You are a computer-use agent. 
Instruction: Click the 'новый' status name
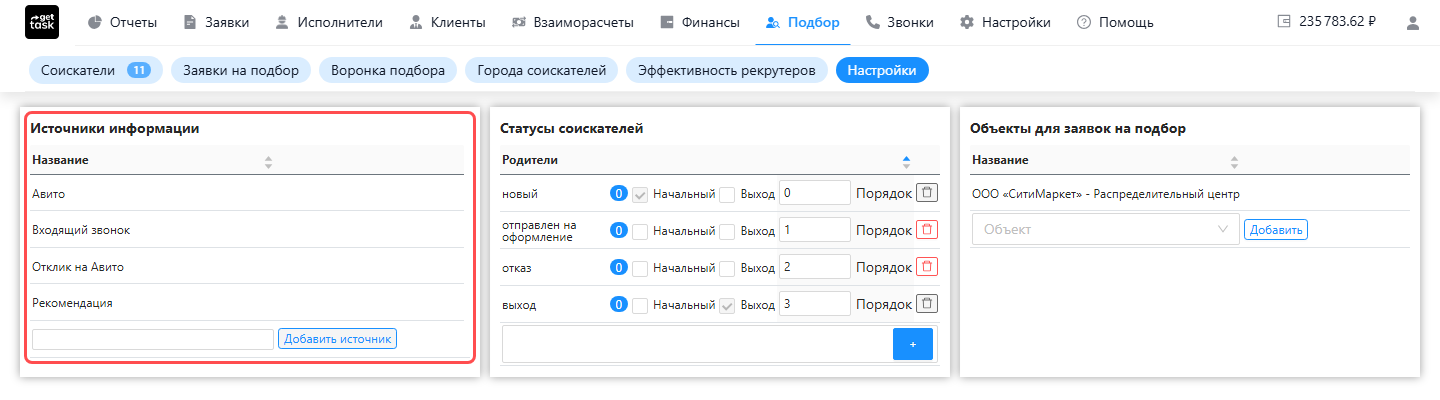click(520, 194)
